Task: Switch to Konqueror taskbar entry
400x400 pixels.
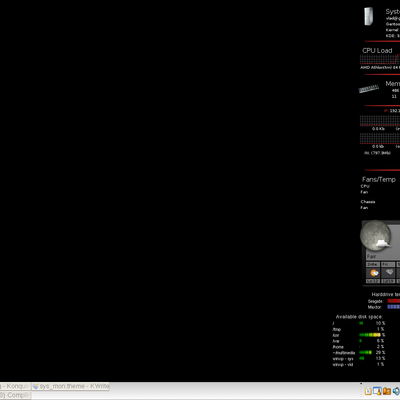Action: pyautogui.click(x=15, y=386)
